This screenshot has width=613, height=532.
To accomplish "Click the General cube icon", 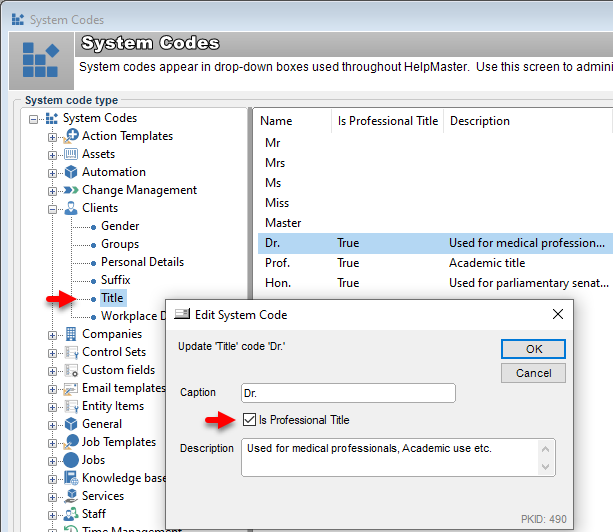I will pyautogui.click(x=71, y=424).
